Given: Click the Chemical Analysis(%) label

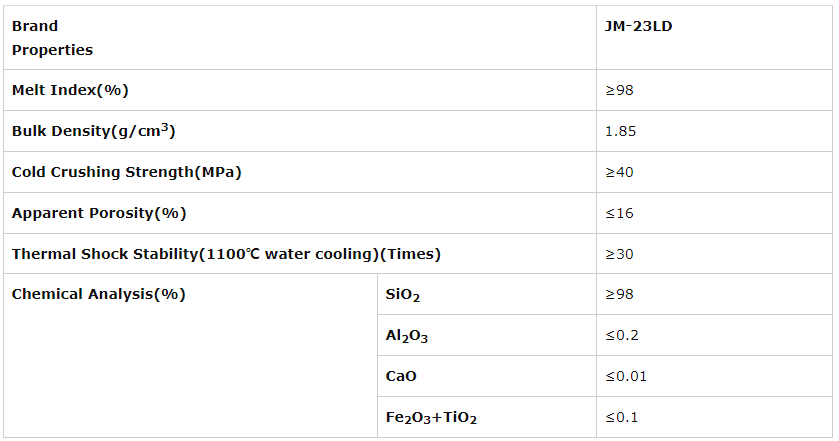Looking at the screenshot, I should (x=98, y=294).
